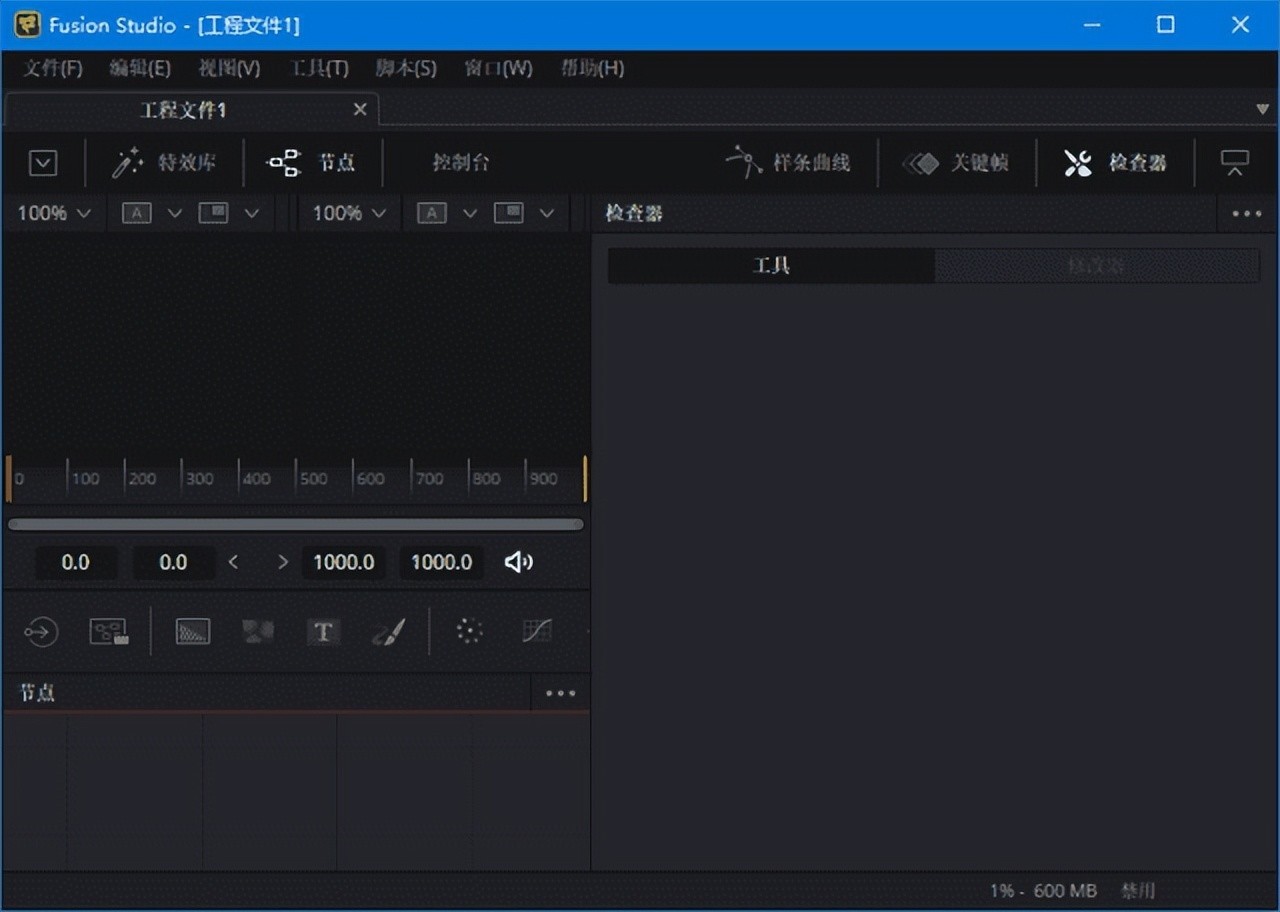
Task: Toggle the 节点 nodes panel button
Action: click(311, 163)
